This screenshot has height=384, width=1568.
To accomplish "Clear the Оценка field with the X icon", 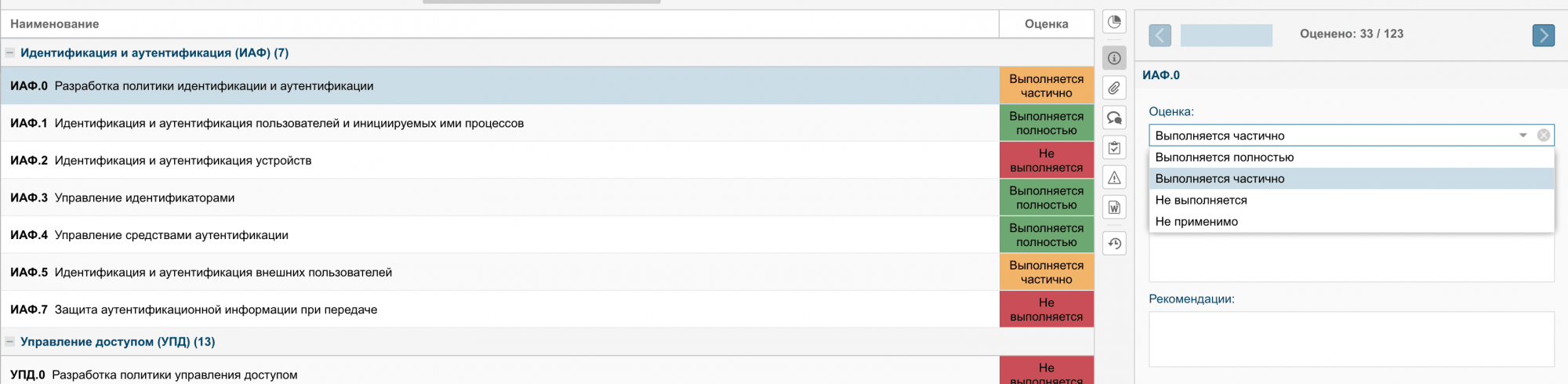I will 1543,136.
